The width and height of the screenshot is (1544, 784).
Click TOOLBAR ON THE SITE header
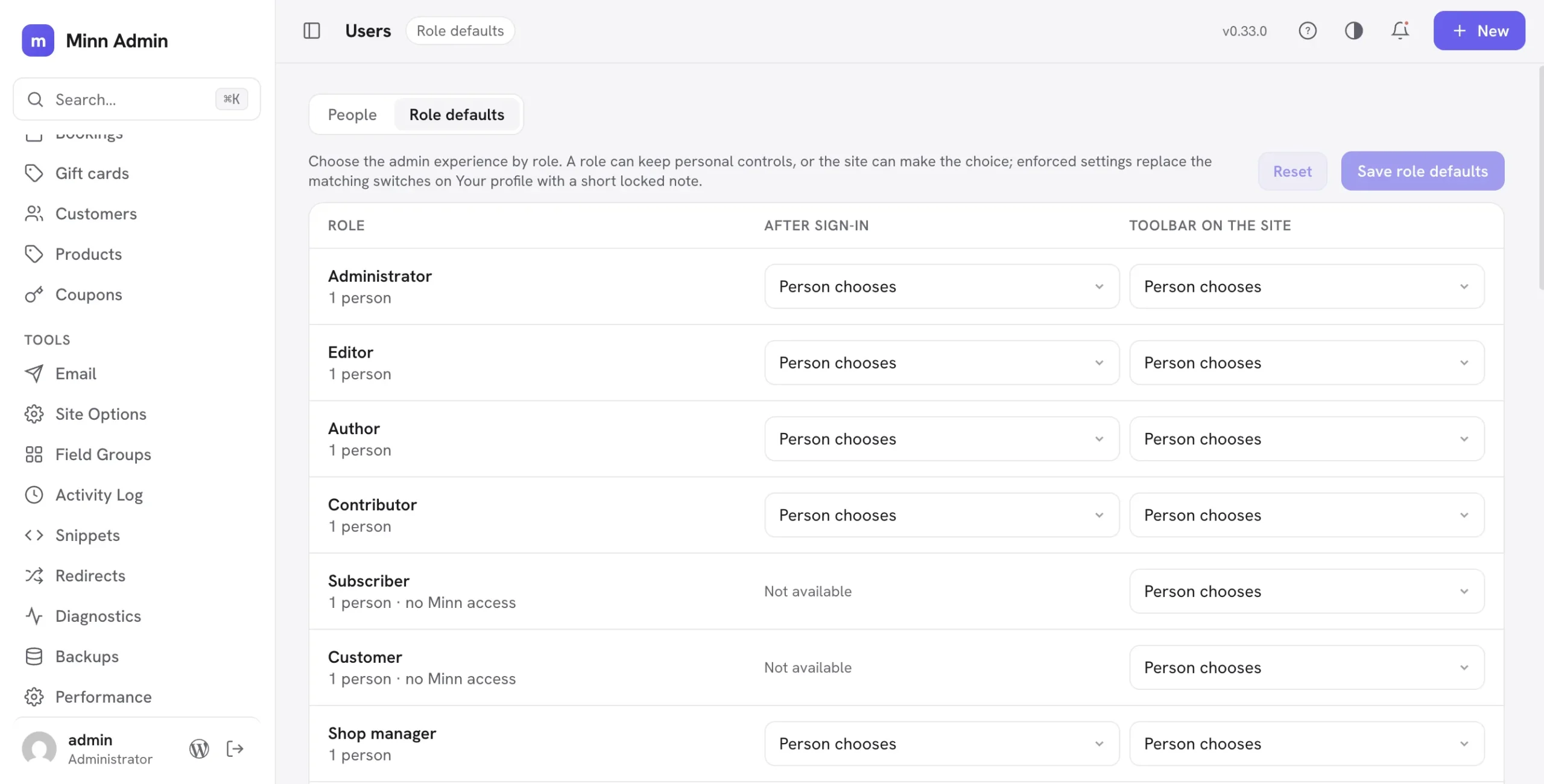coord(1210,226)
